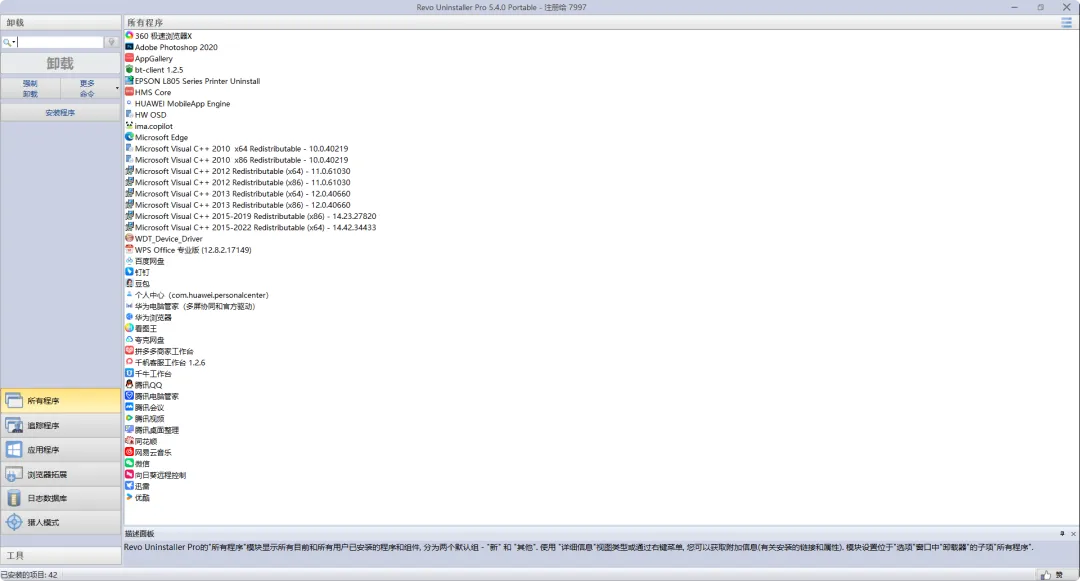The width and height of the screenshot is (1080, 581).
Task: Switch to 日志数据库 module
Action: tap(60, 498)
